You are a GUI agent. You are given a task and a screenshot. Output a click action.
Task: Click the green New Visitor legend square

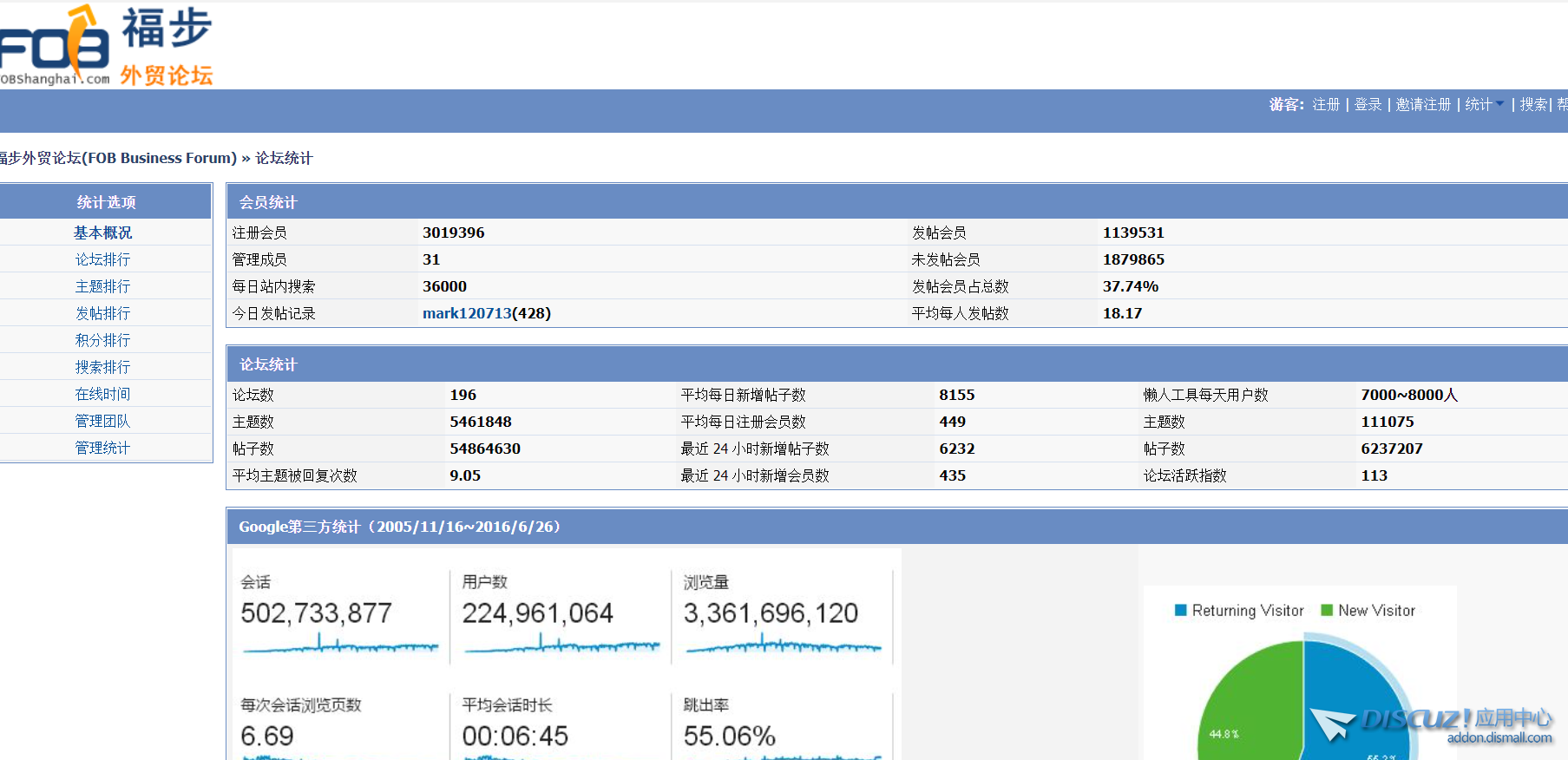tap(1327, 611)
